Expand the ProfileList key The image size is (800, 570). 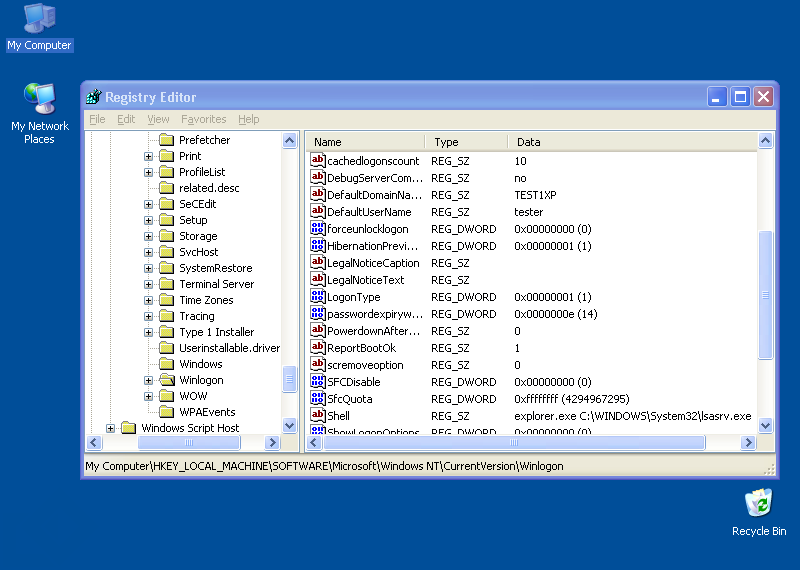tap(148, 172)
